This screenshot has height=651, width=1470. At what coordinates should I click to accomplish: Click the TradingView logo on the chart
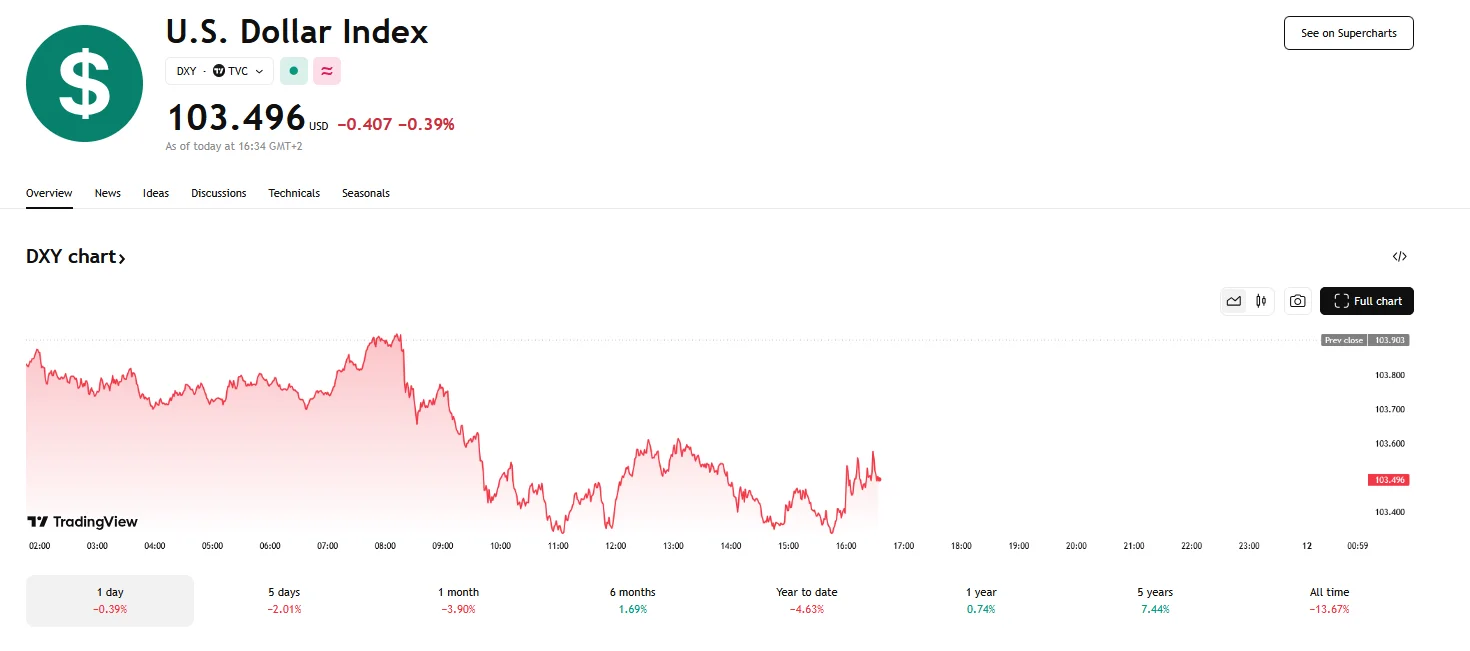click(82, 521)
